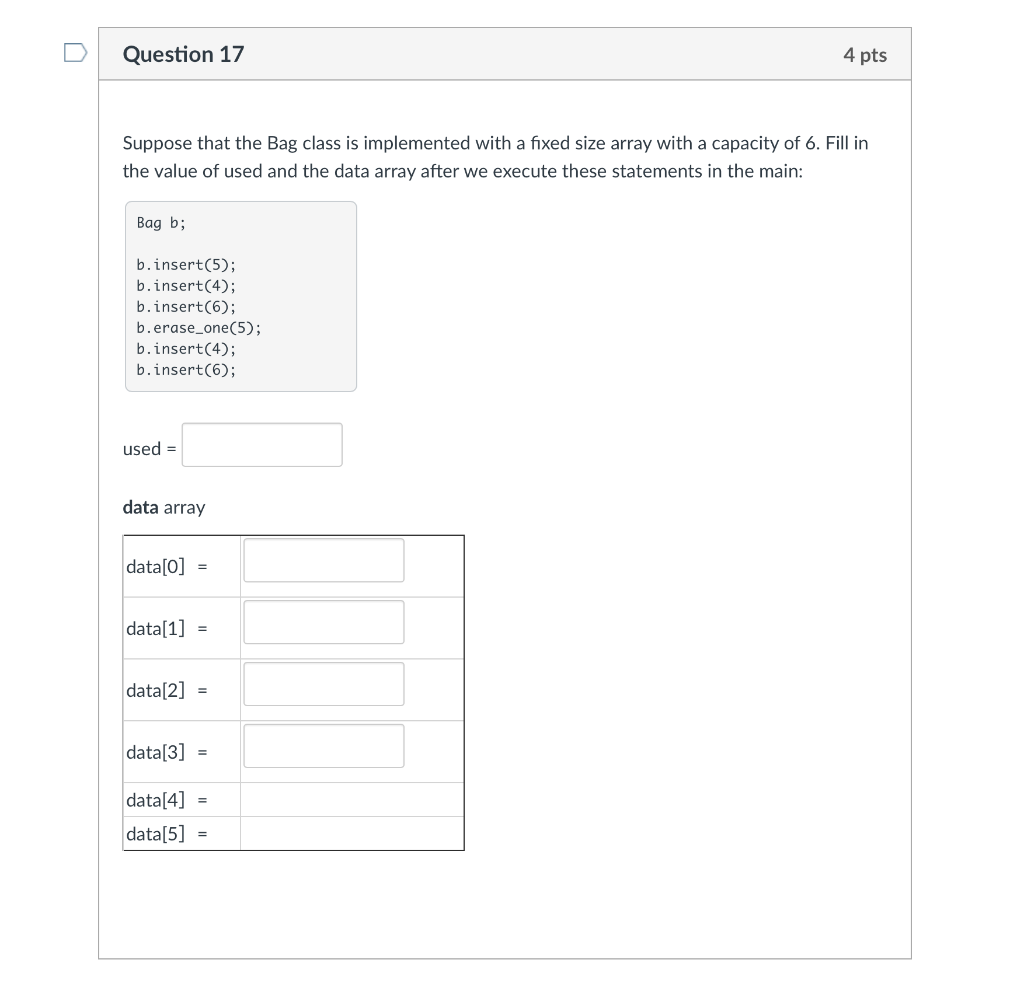Select the b.erase_one(5) line in code
This screenshot has width=1024, height=984.
[x=198, y=327]
